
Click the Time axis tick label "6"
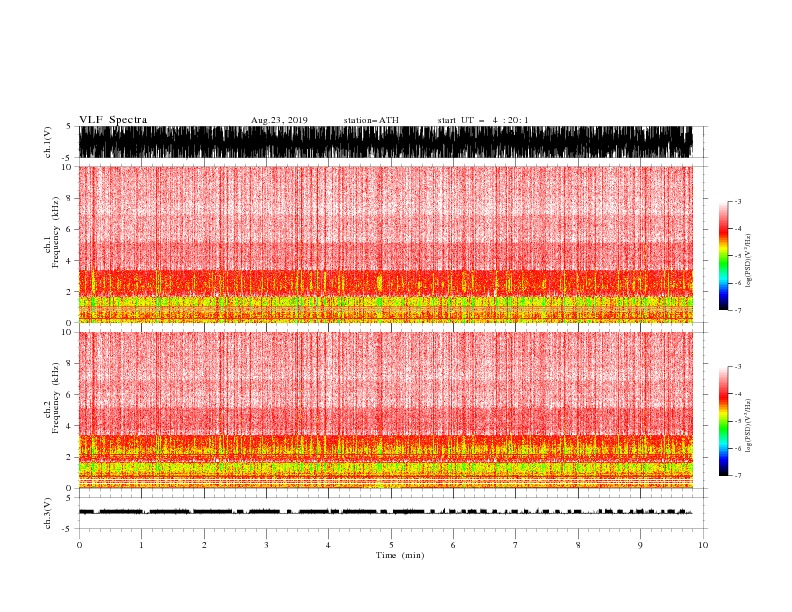point(454,546)
